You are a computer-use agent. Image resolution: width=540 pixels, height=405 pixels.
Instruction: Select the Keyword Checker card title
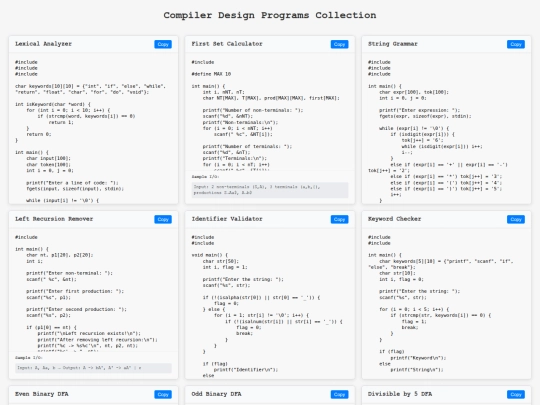click(394, 219)
